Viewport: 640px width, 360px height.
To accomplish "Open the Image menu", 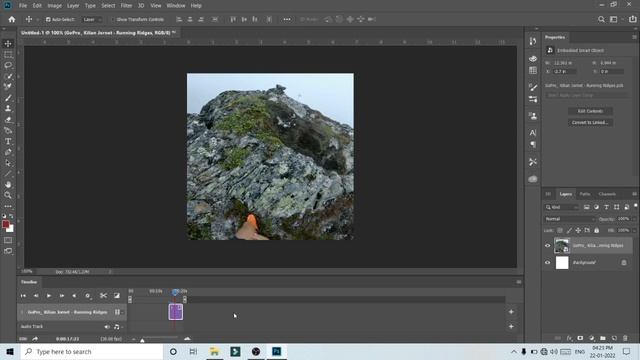I will pos(54,6).
